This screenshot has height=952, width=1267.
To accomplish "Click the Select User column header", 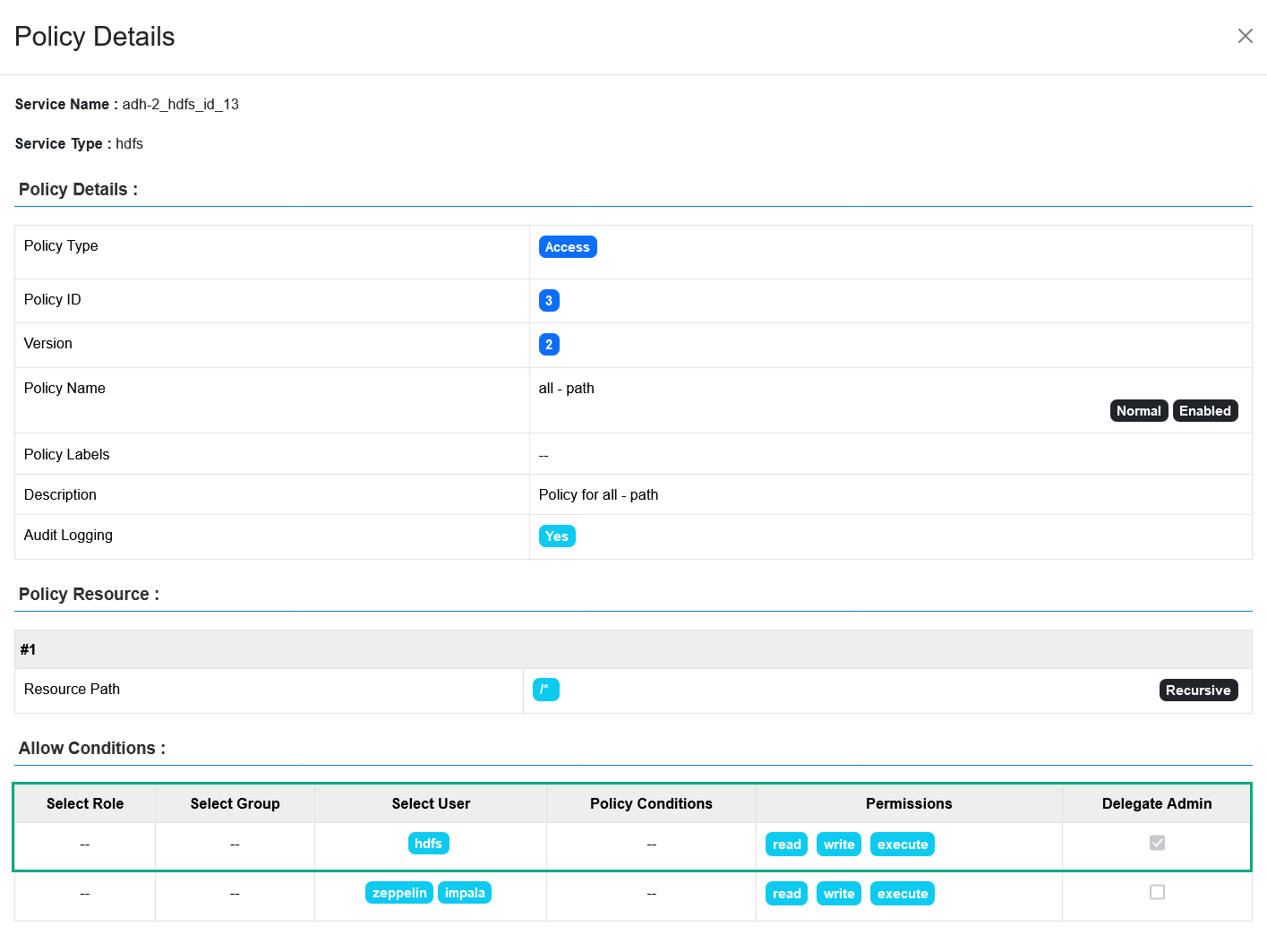I will (431, 804).
